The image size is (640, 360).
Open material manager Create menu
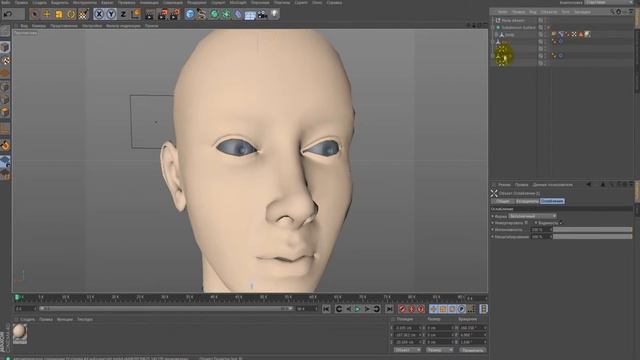click(x=28, y=319)
